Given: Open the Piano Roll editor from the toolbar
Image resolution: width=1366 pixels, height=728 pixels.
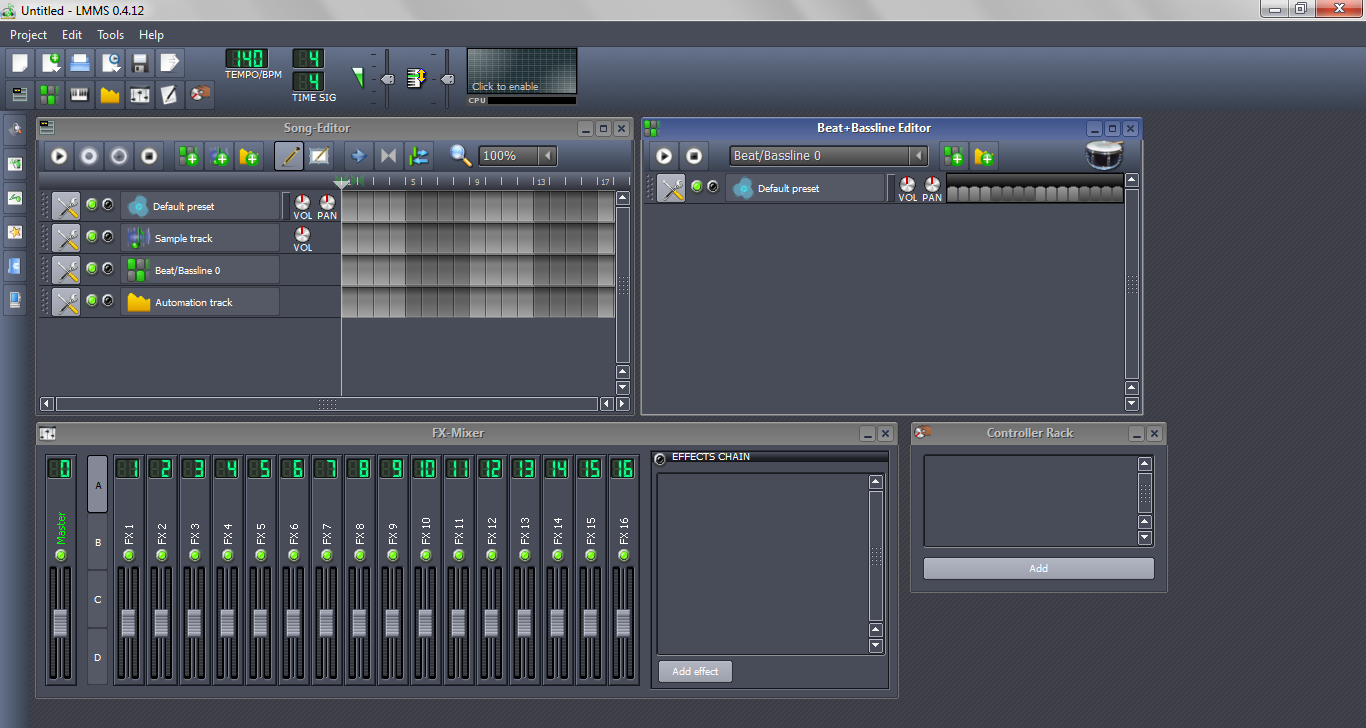Looking at the screenshot, I should 79,94.
